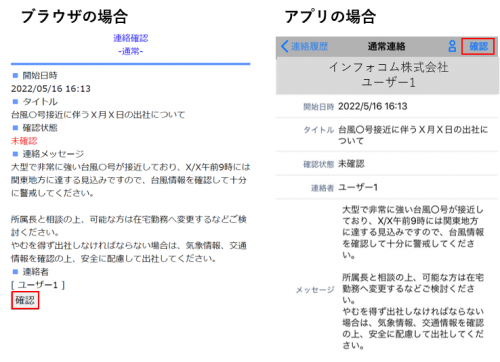
Task: Tap the インフォコム株式会社 ユーザー1 banner
Action: coord(387,75)
